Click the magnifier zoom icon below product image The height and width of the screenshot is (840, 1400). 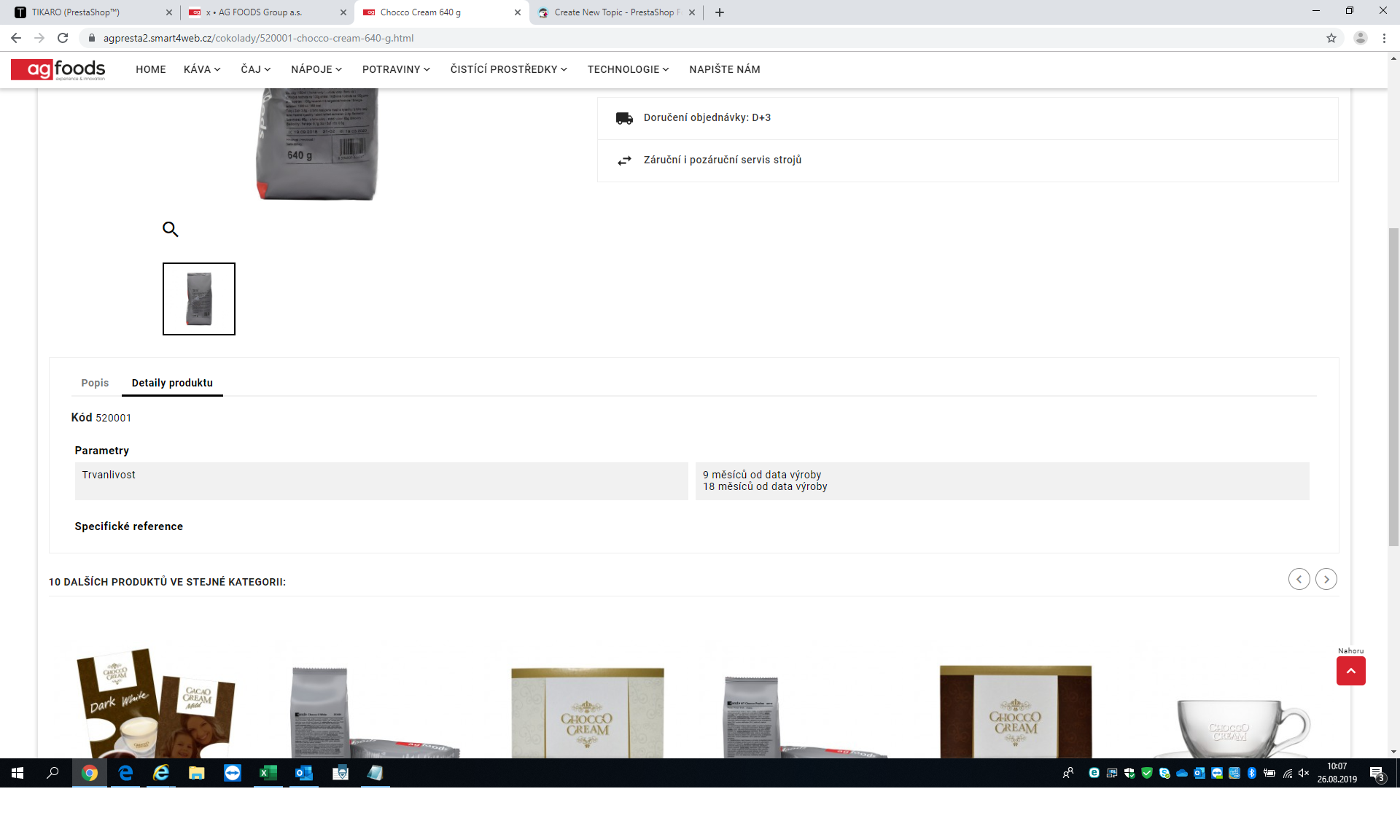170,230
